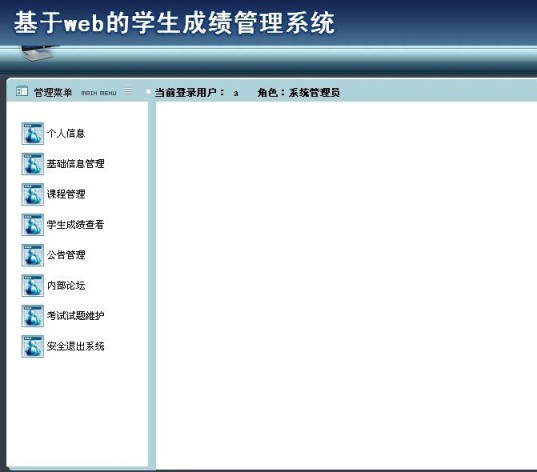537x472 pixels.
Task: Click the computer image under the title
Action: (38, 53)
